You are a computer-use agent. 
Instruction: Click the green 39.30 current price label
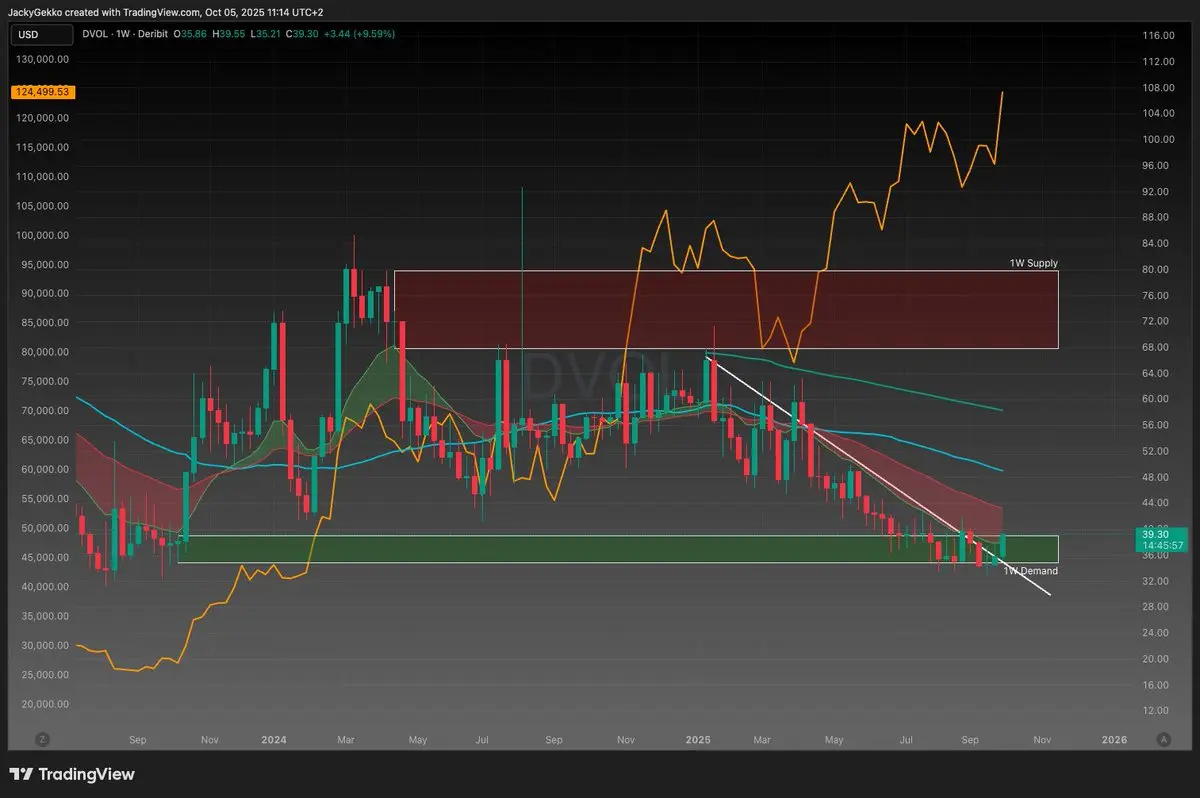pos(1161,535)
